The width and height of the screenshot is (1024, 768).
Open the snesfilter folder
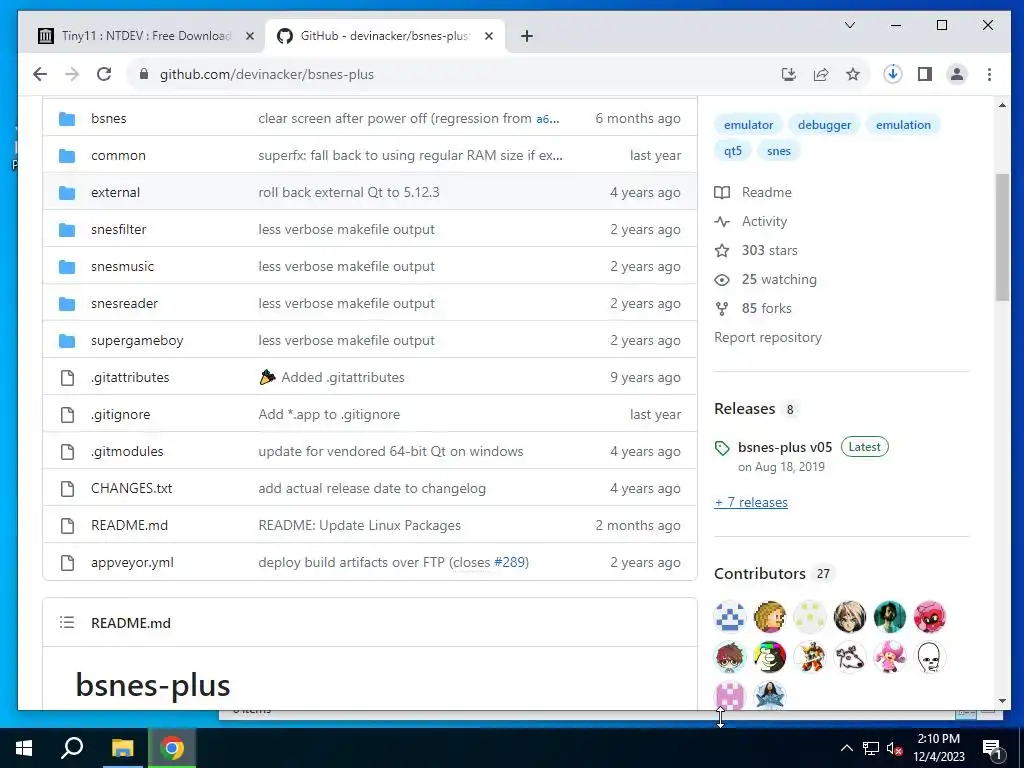click(119, 230)
